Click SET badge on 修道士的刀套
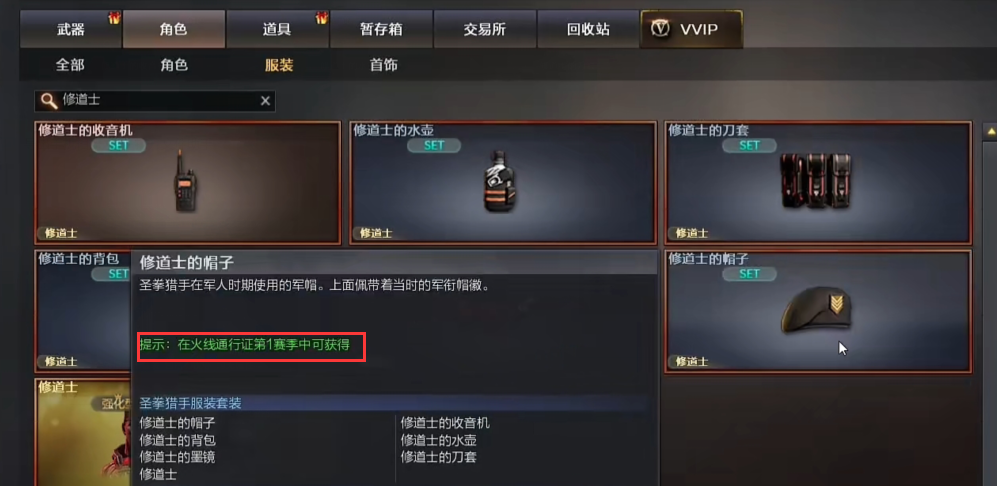The height and width of the screenshot is (486, 997). (750, 145)
